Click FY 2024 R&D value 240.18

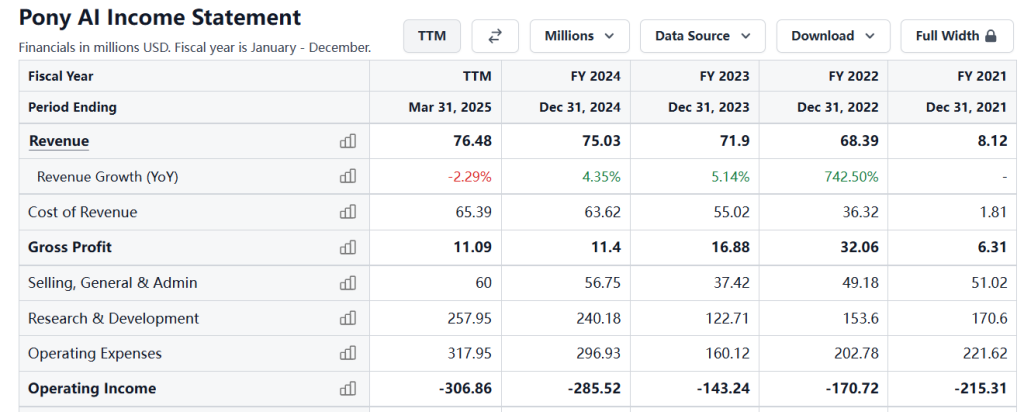coord(599,318)
